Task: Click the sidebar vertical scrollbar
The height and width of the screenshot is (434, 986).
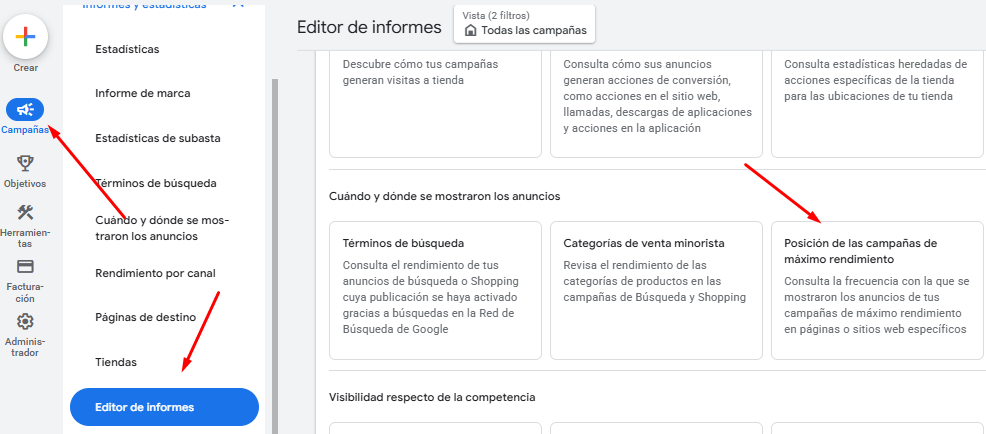Action: tap(274, 255)
